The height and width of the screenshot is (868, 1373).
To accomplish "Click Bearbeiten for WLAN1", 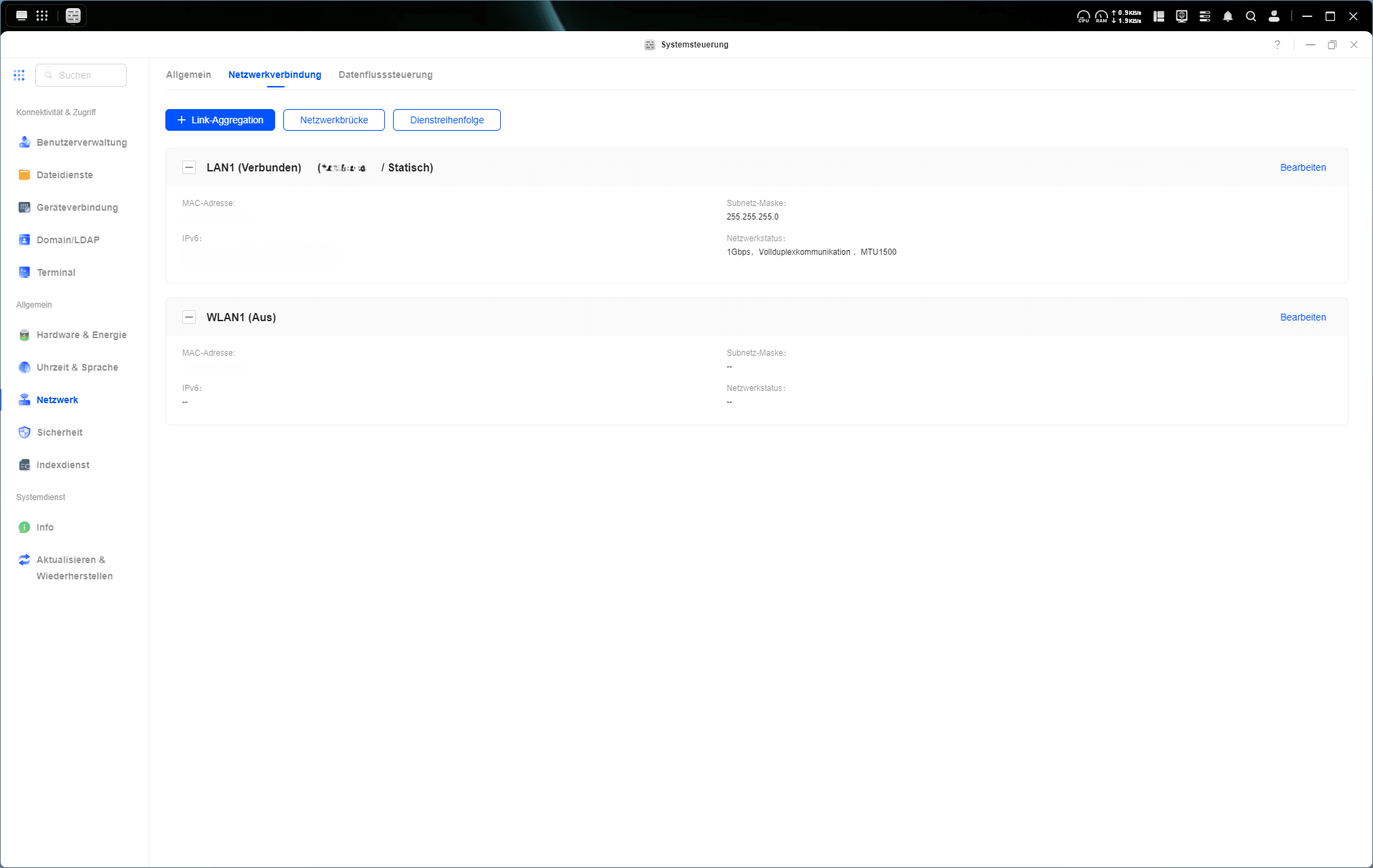I will [x=1303, y=317].
